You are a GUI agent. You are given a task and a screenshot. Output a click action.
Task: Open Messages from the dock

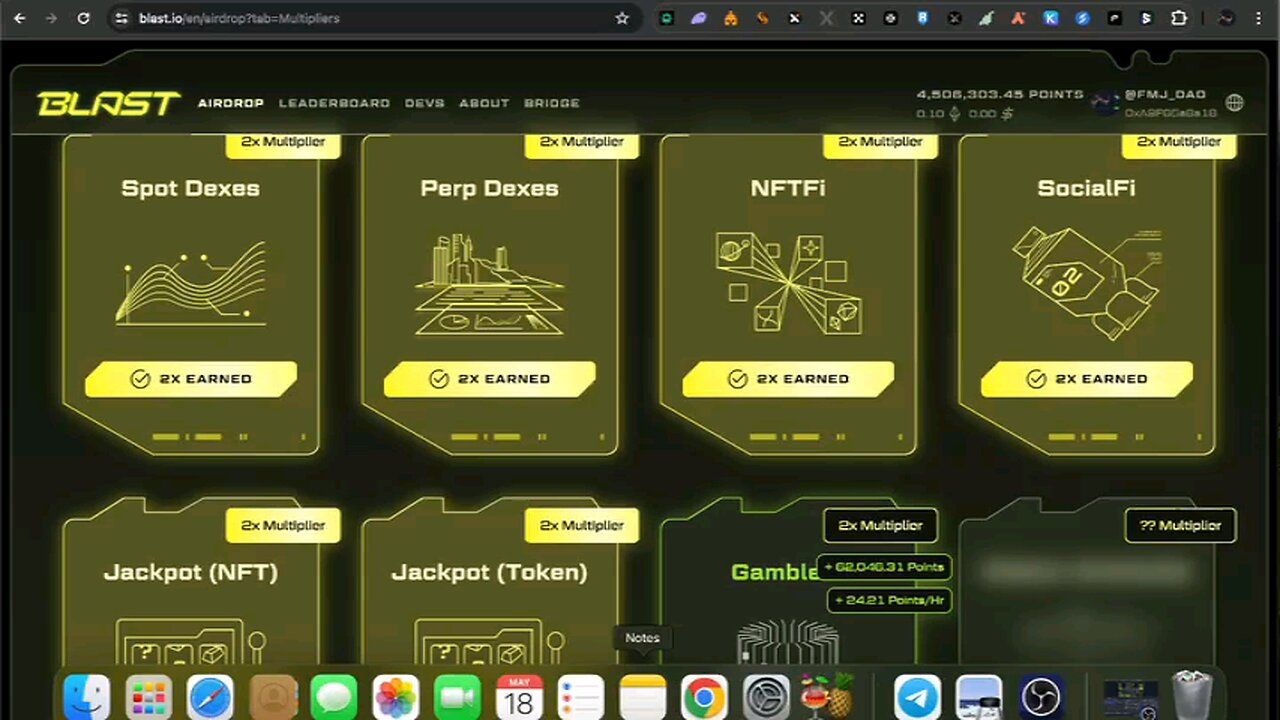334,697
